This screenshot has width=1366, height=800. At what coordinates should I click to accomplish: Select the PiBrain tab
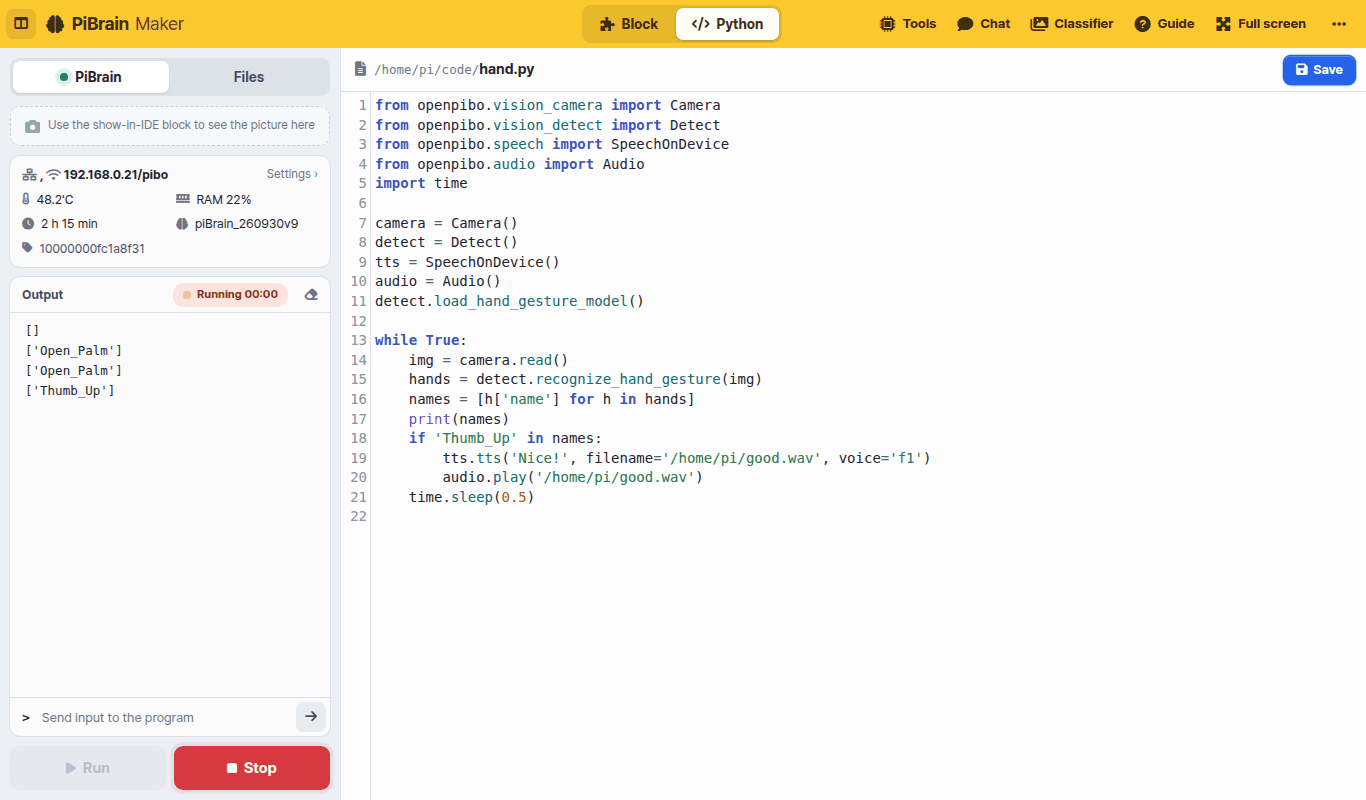click(90, 77)
